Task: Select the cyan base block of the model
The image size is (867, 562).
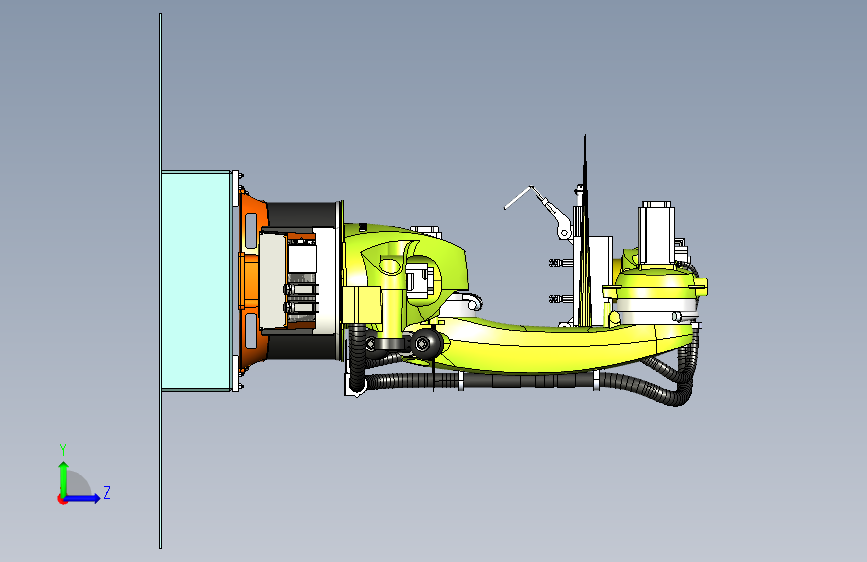Action: (196, 281)
